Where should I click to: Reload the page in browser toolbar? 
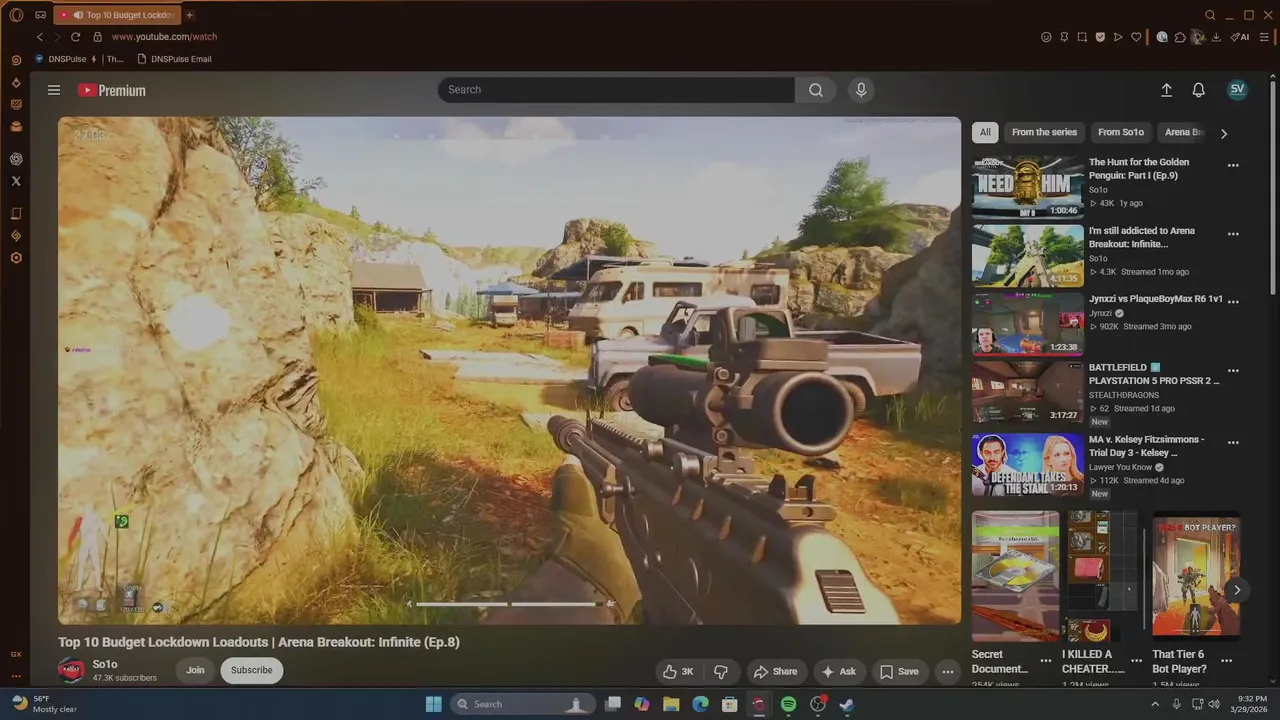click(75, 37)
